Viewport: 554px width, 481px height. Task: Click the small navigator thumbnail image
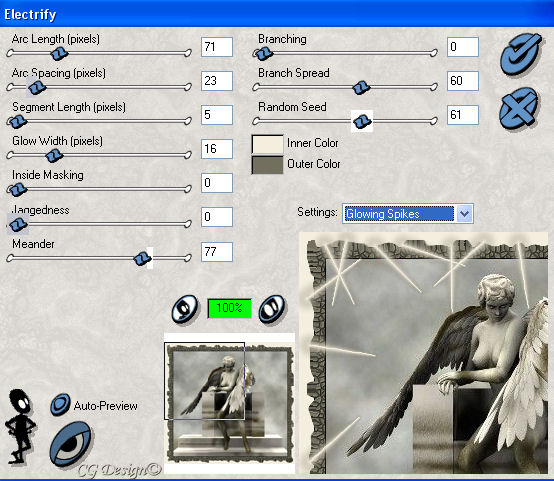230,403
